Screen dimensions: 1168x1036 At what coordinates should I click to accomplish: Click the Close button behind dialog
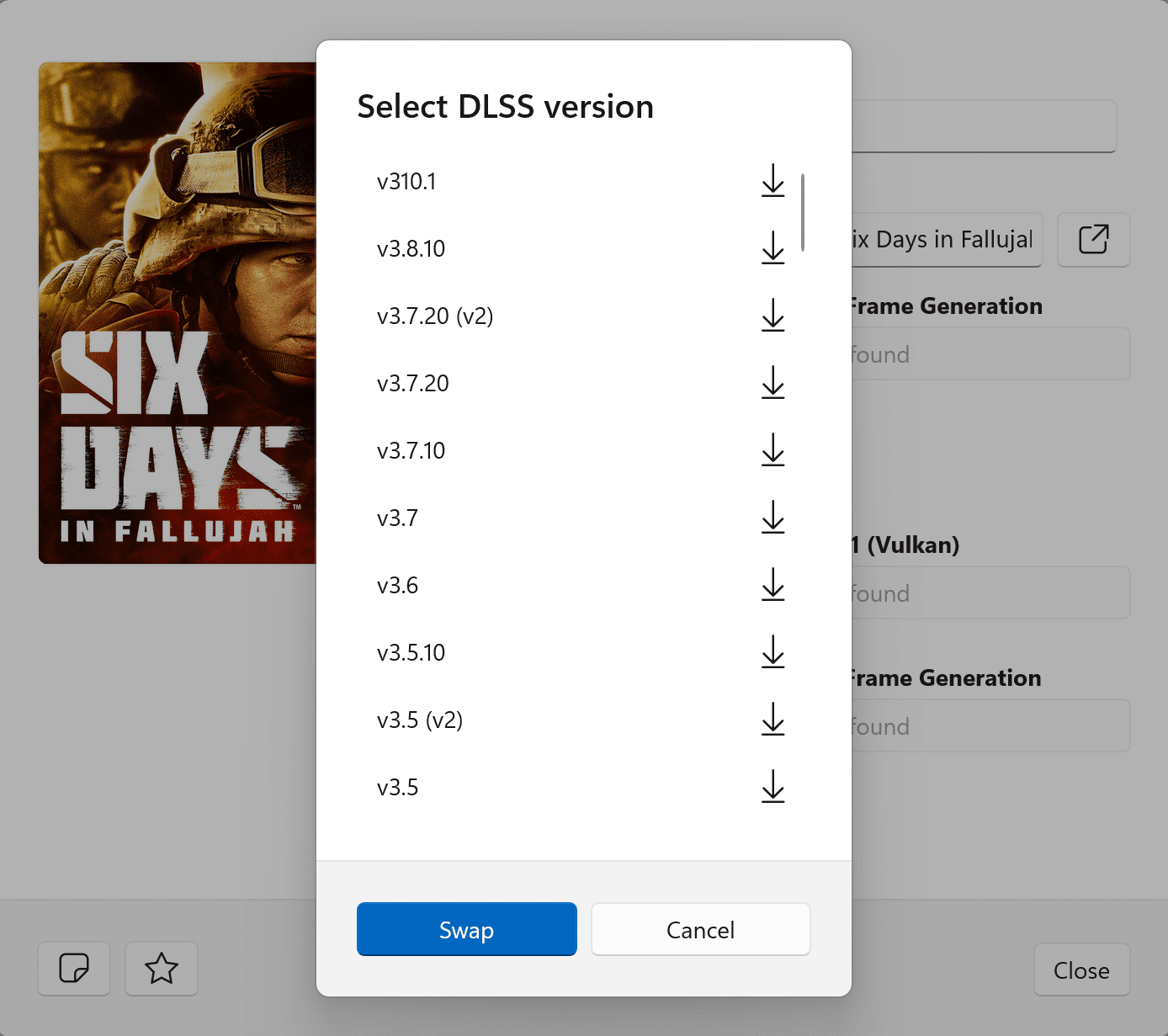[x=1080, y=970]
